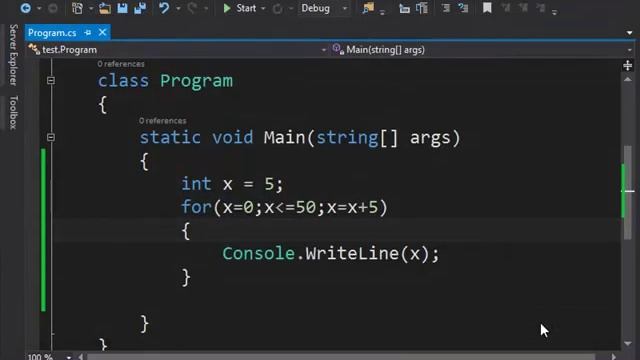Click the vertical scrollbar down arrow
Viewport: 640px width, 360px height.
[x=628, y=343]
